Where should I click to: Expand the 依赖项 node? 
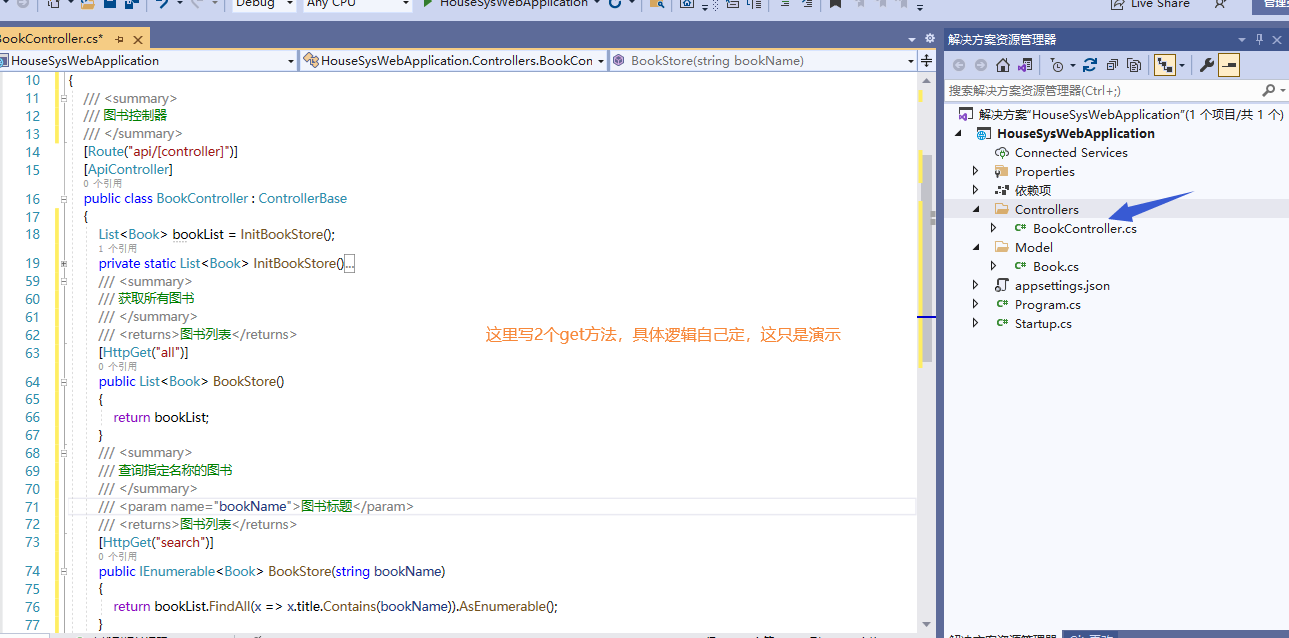(x=976, y=190)
